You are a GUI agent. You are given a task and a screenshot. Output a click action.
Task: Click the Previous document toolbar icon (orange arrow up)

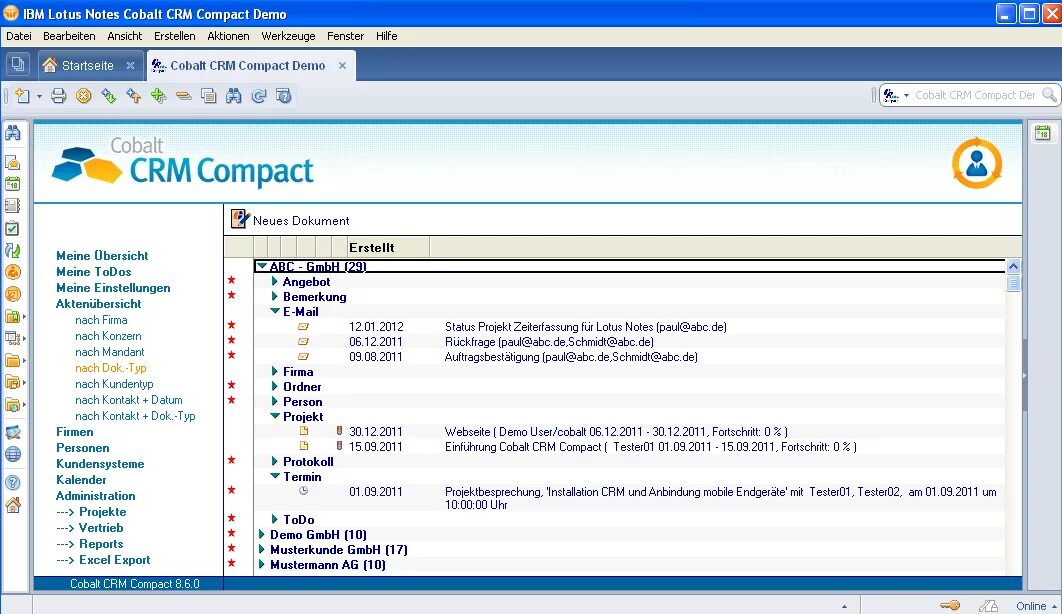coord(133,96)
